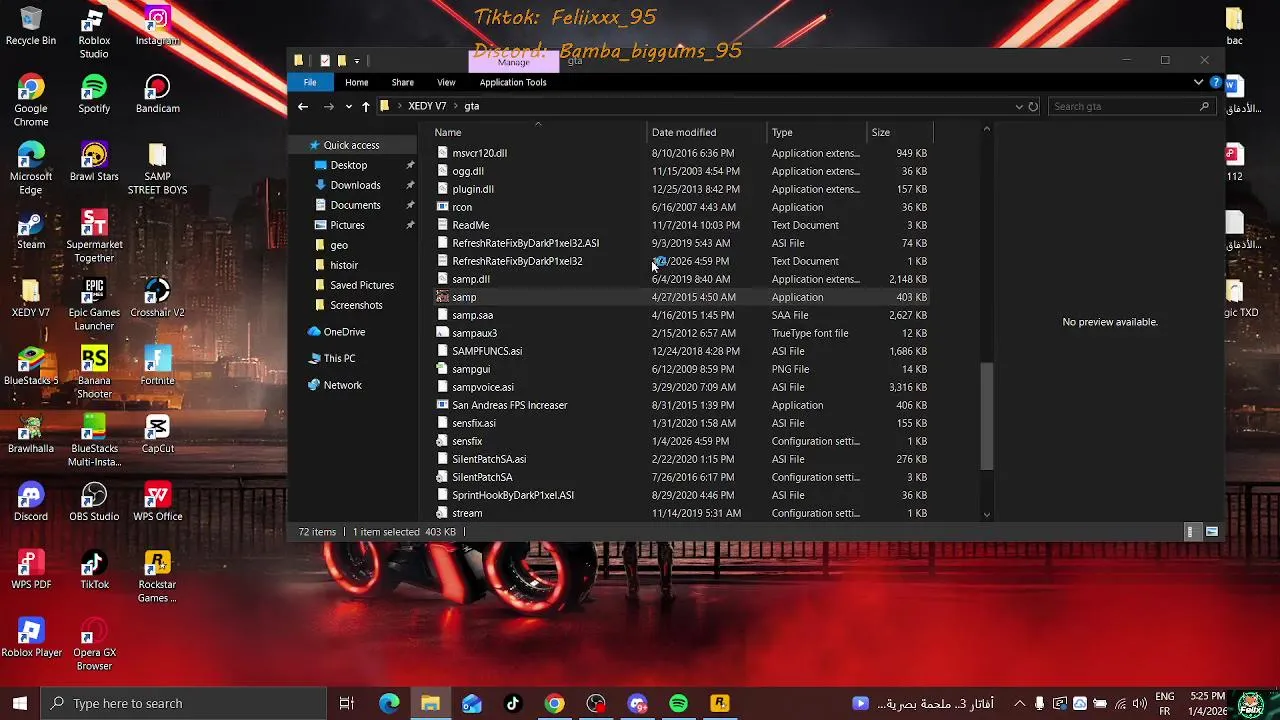Image resolution: width=1280 pixels, height=720 pixels.
Task: Open BlueStacks 5 from the desktop
Action: coord(31,366)
